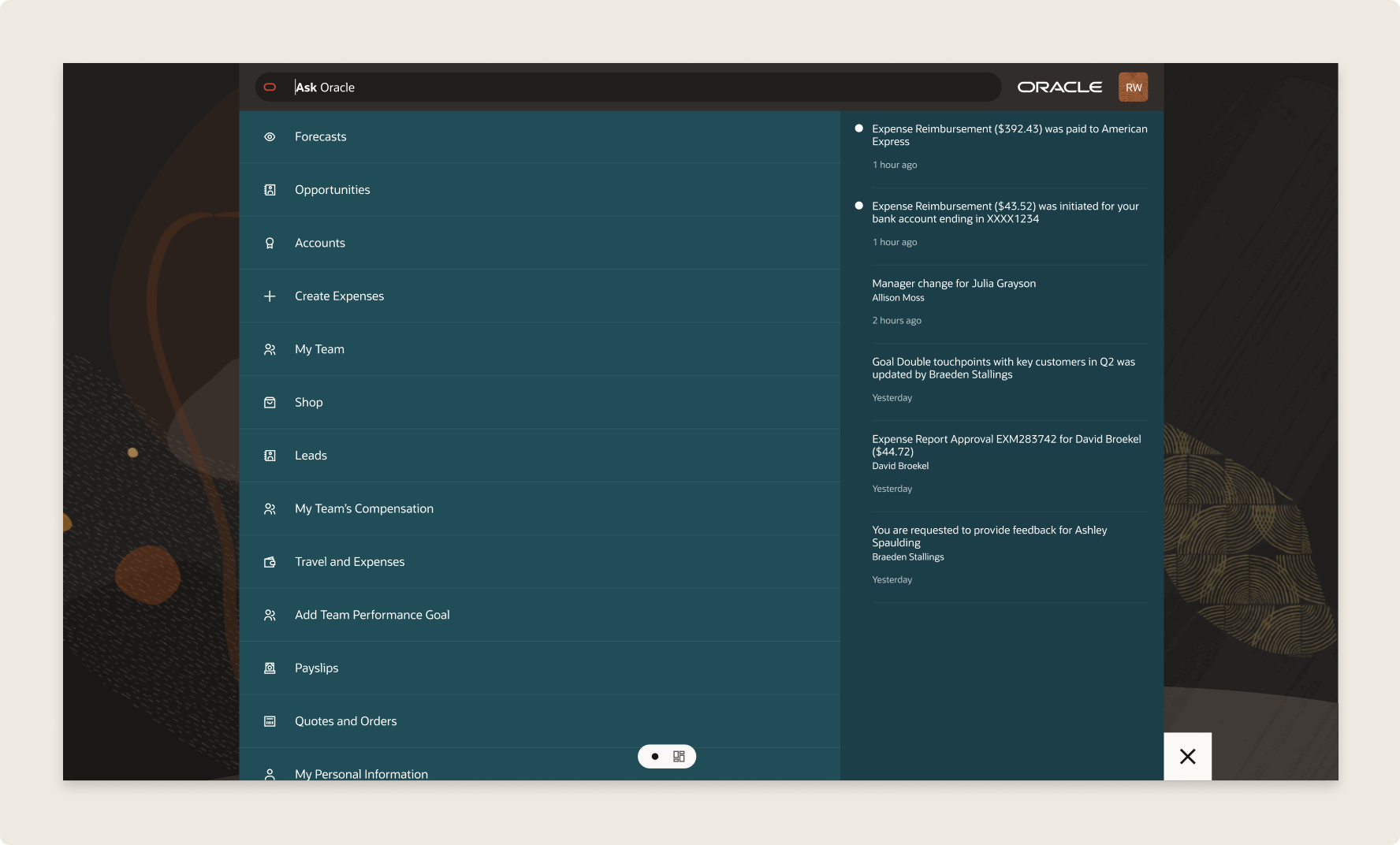Select the Leads menu entry
Screen dimensions: 1400x845
[x=311, y=456]
